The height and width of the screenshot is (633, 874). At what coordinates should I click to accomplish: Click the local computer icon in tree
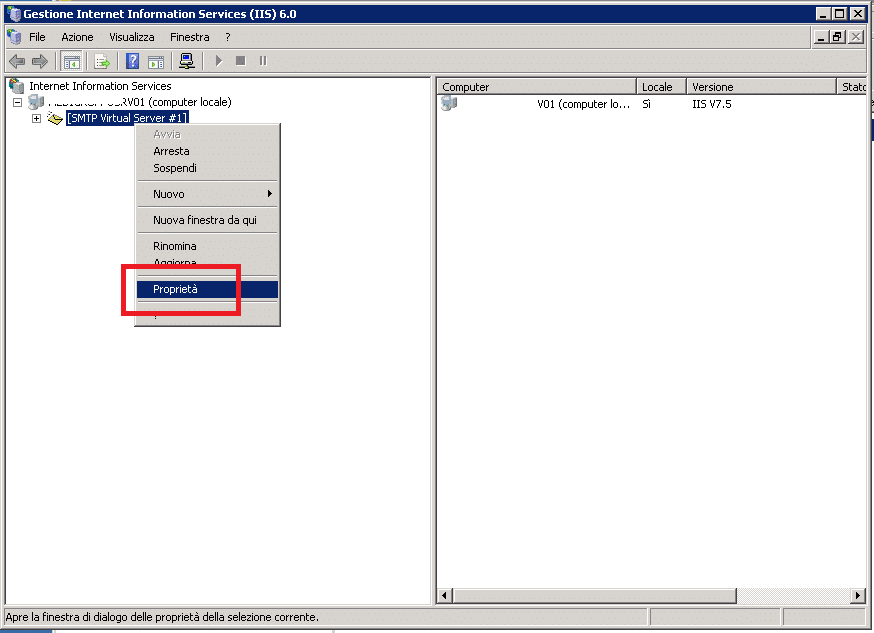pos(36,102)
